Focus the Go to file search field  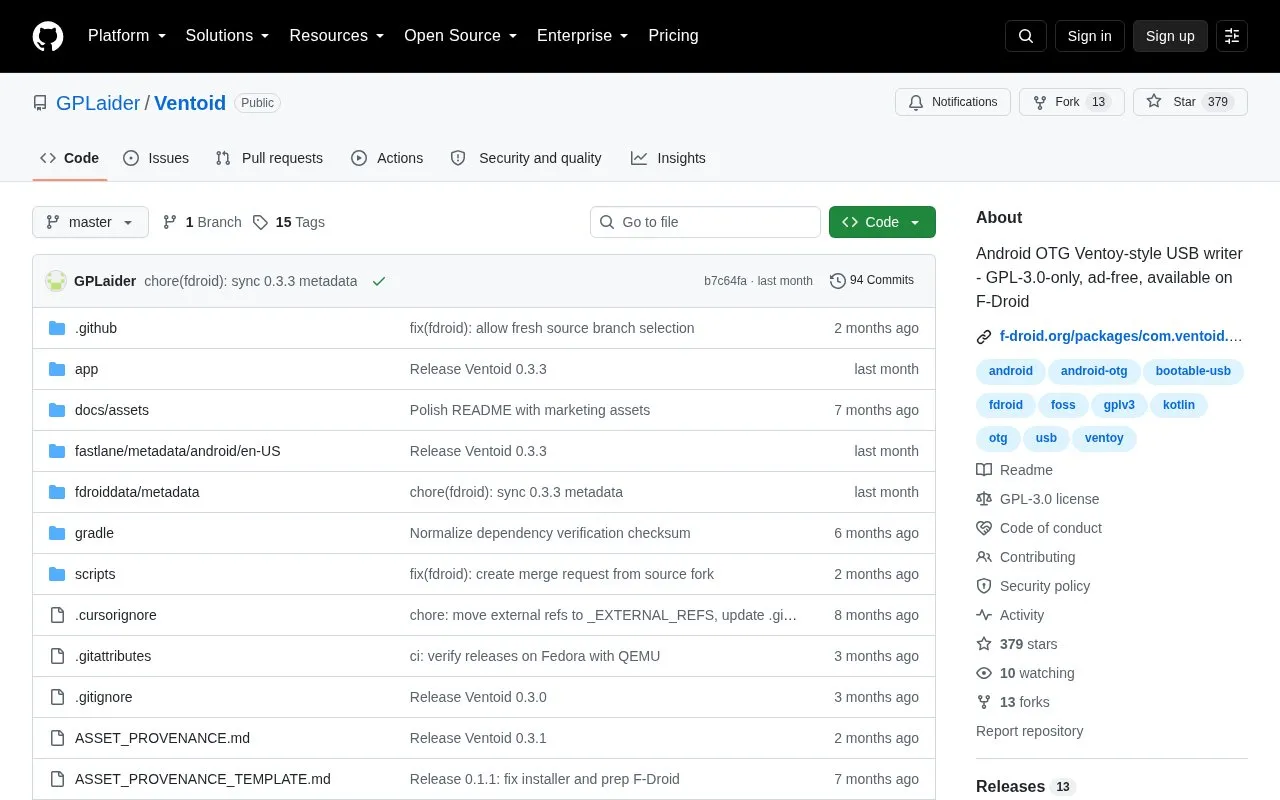coord(705,222)
